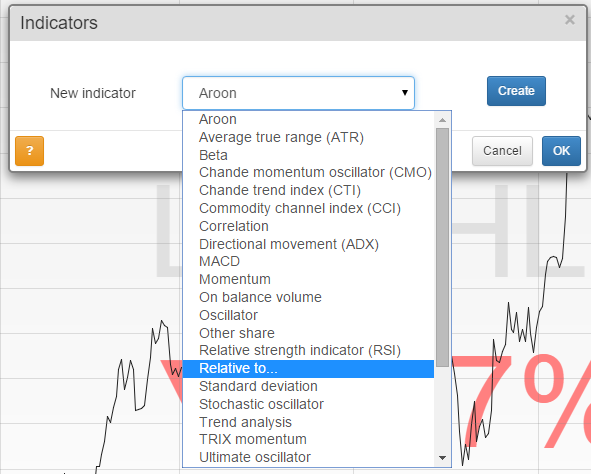Viewport: 591px width, 474px height.
Task: Choose MACD in the indicator list
Action: pyautogui.click(x=308, y=261)
